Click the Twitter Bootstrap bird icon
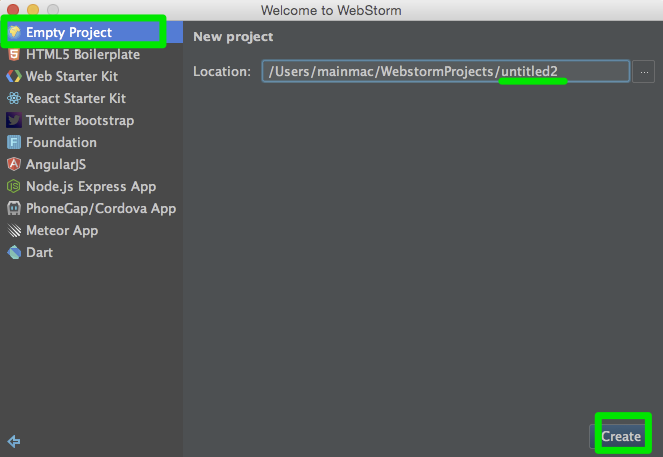The image size is (663, 457). click(x=14, y=120)
